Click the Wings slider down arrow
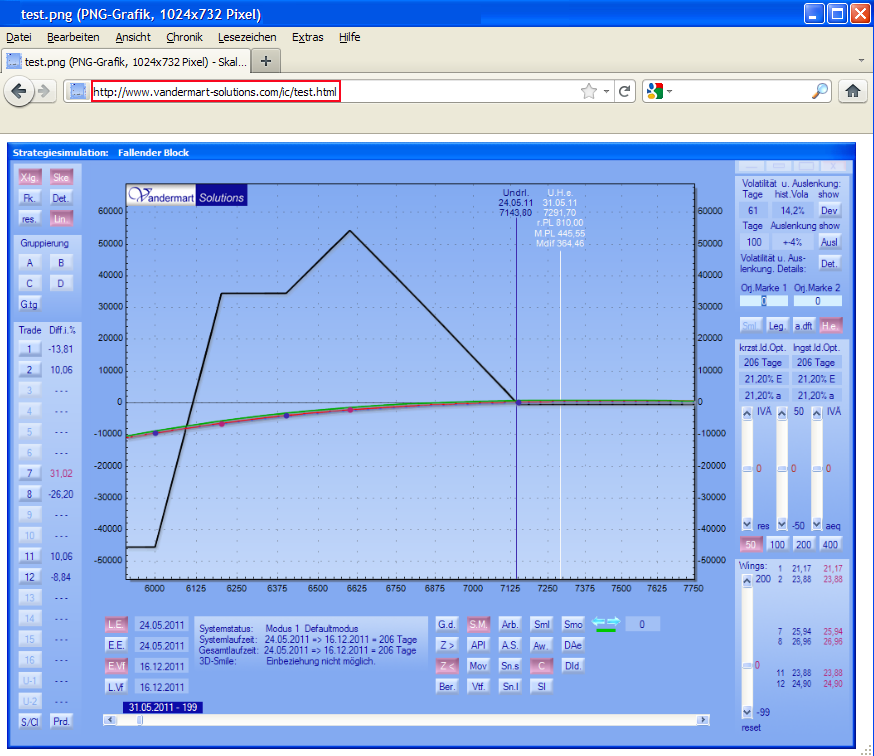This screenshot has width=874, height=756. click(x=746, y=712)
